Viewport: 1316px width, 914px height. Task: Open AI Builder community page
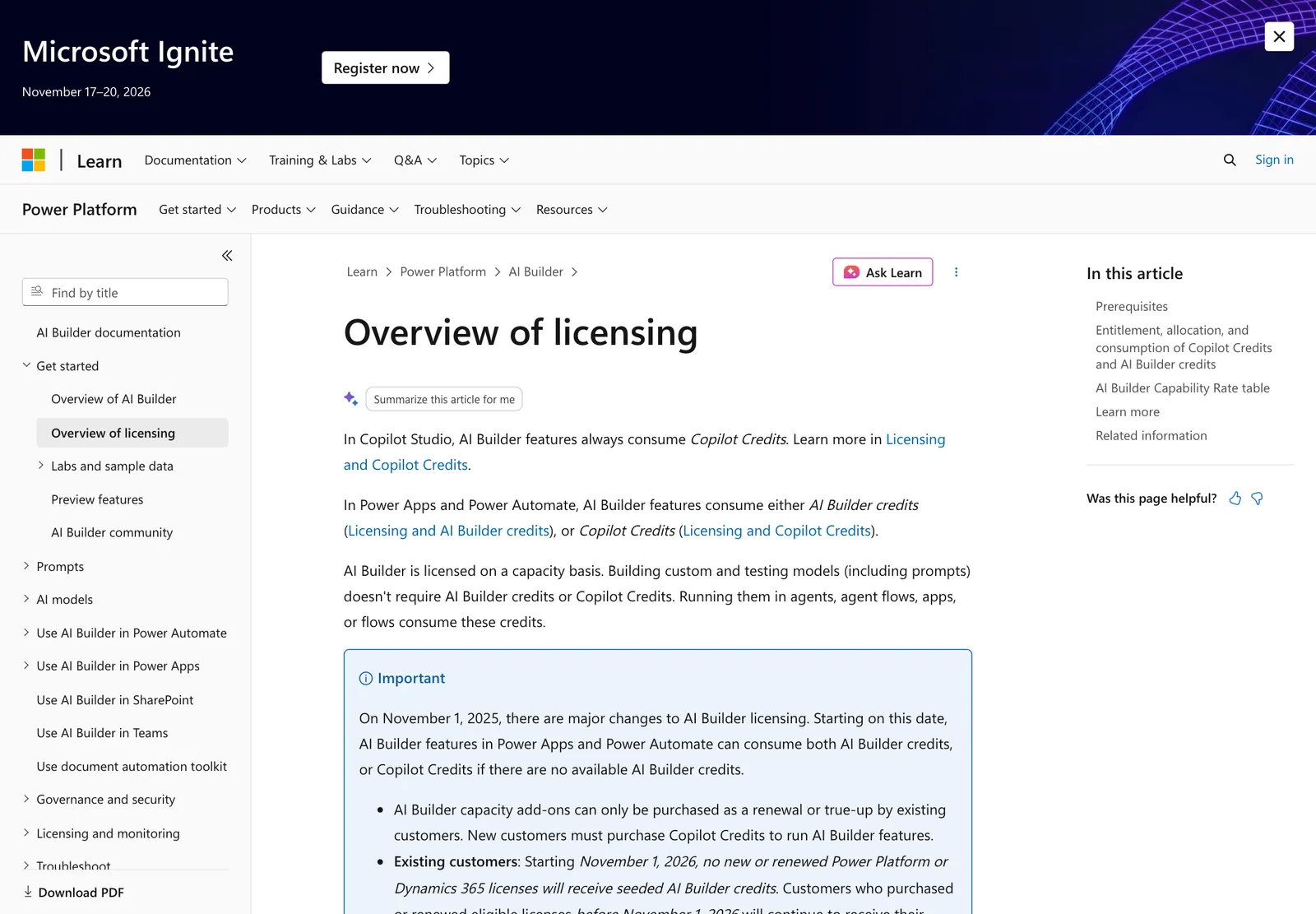112,532
